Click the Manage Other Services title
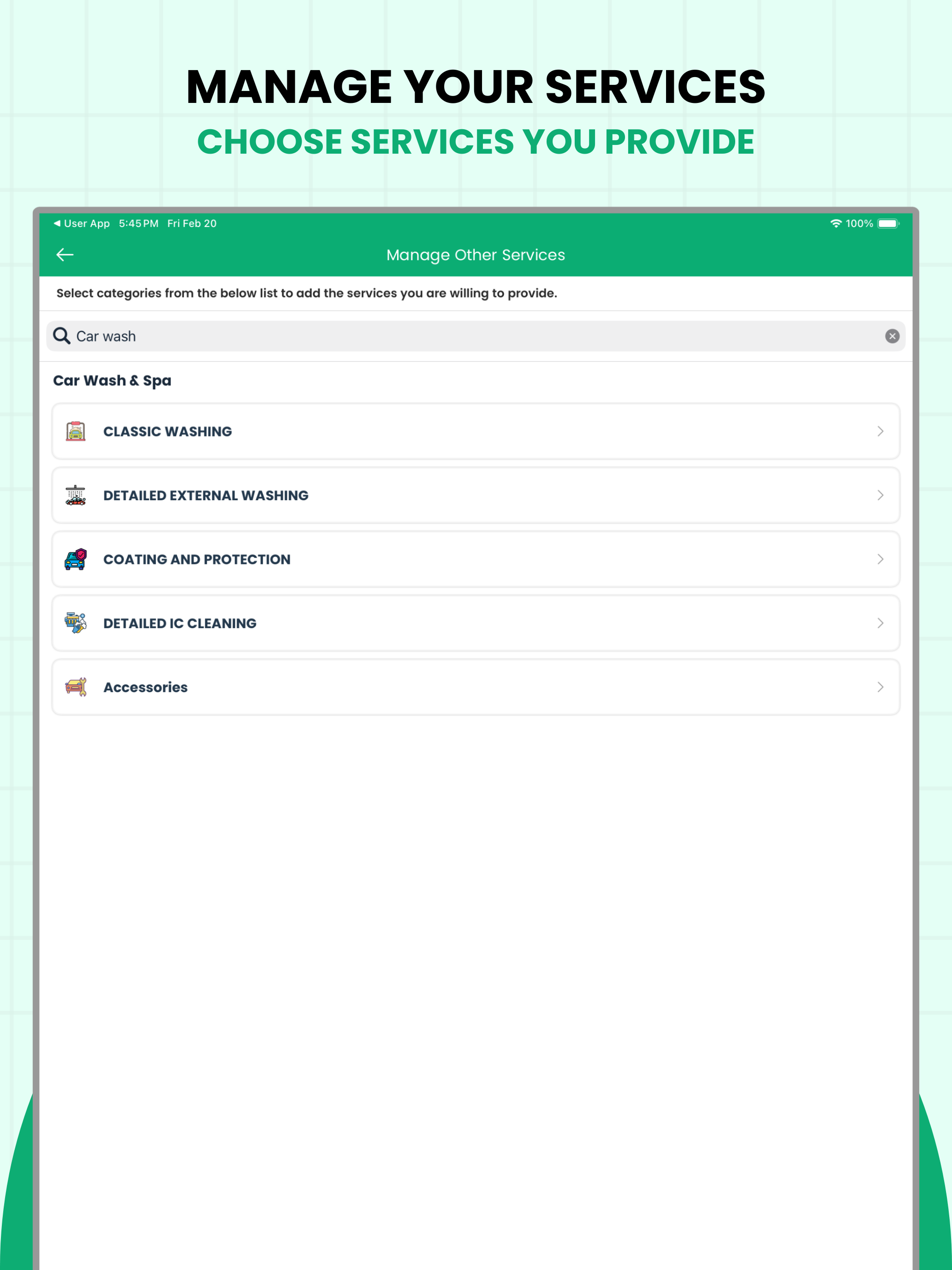Screen dimensions: 952x1270 pos(476,255)
